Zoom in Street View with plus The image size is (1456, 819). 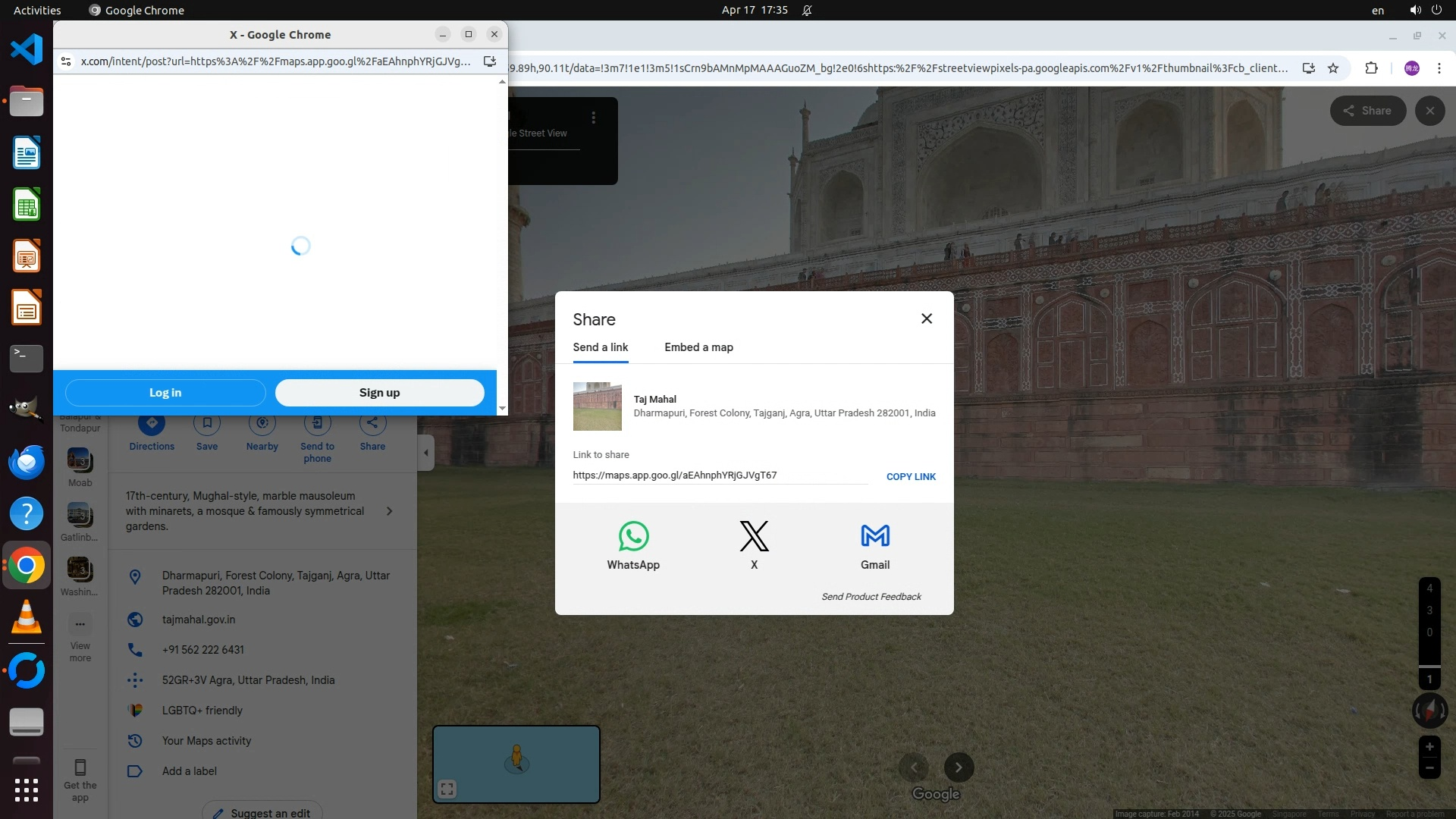(1429, 747)
